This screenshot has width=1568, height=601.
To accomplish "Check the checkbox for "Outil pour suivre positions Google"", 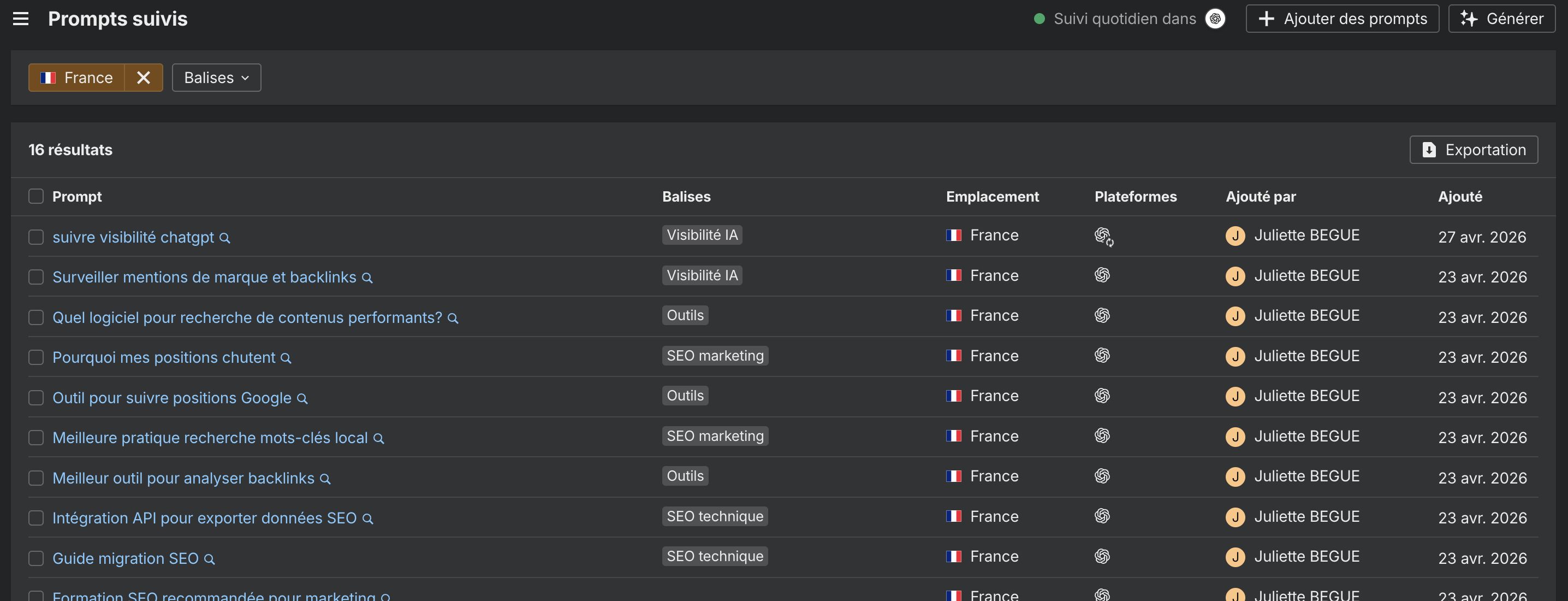I will pos(36,398).
